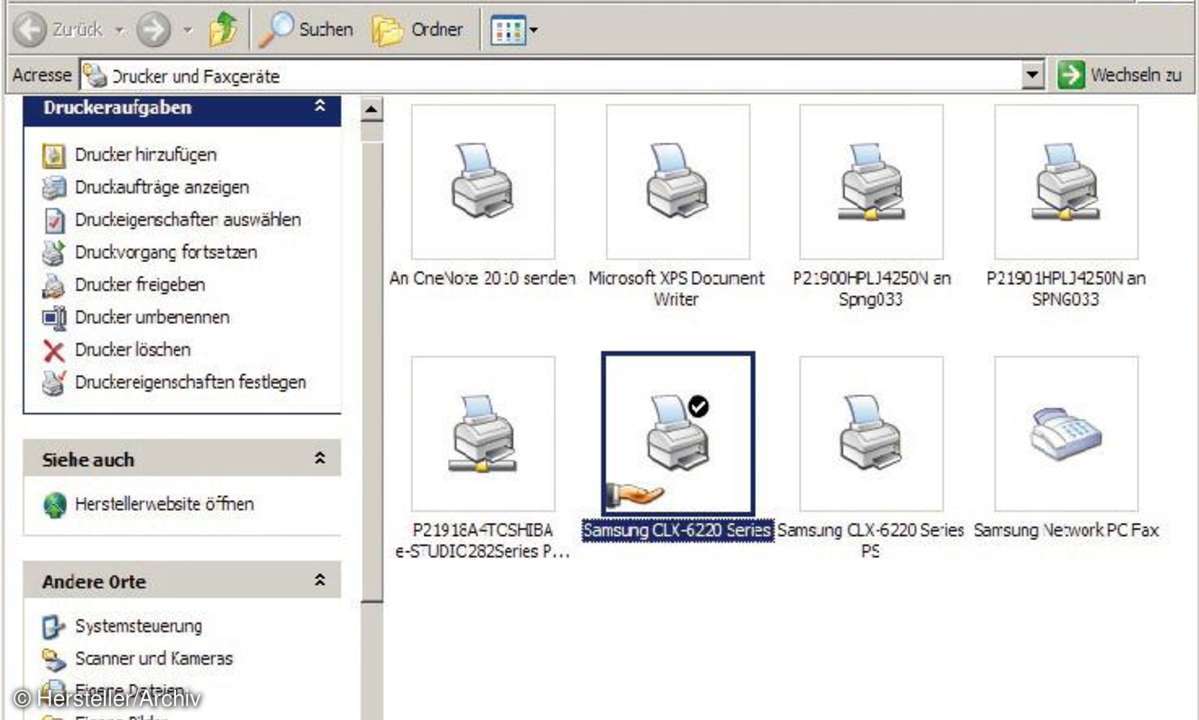Click the Microsoft XPS Document Writer label
Viewport: 1199px width, 720px height.
pyautogui.click(x=677, y=289)
